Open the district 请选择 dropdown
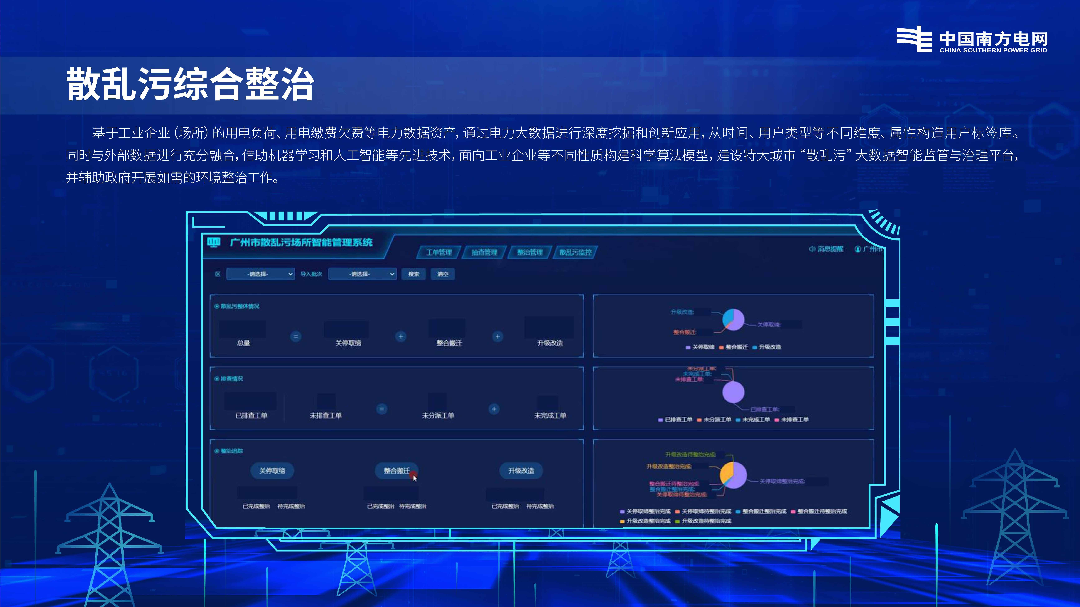Image resolution: width=1080 pixels, height=607 pixels. [259, 274]
